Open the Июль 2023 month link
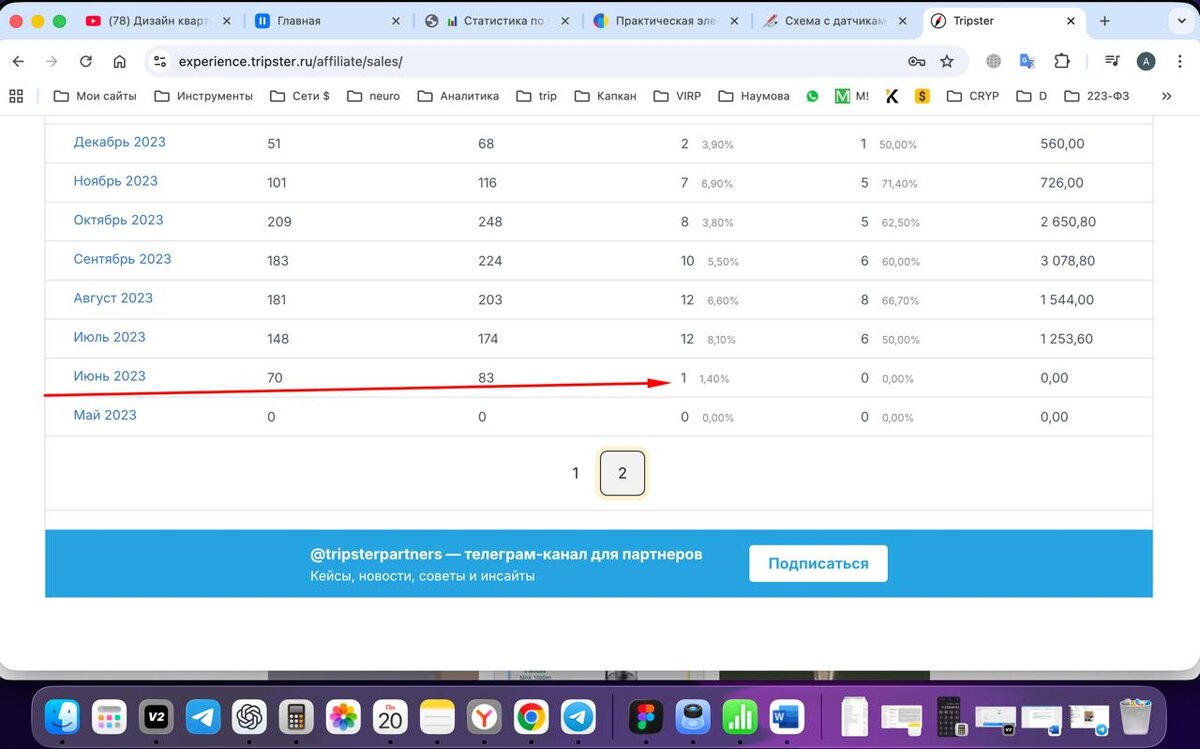The image size is (1200, 749). click(109, 337)
